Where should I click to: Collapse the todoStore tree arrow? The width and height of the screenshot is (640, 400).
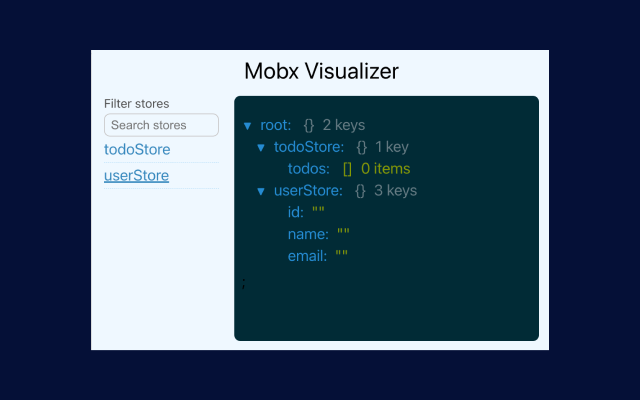pyautogui.click(x=261, y=148)
